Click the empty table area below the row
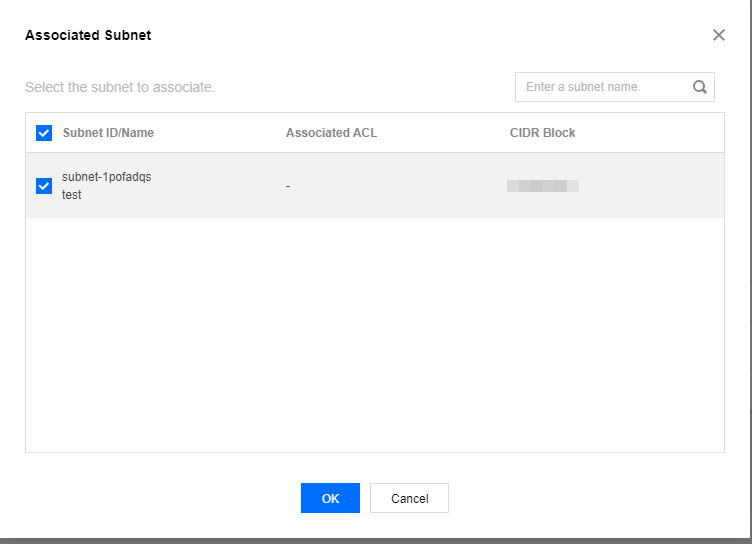This screenshot has height=544, width=752. pos(375,335)
